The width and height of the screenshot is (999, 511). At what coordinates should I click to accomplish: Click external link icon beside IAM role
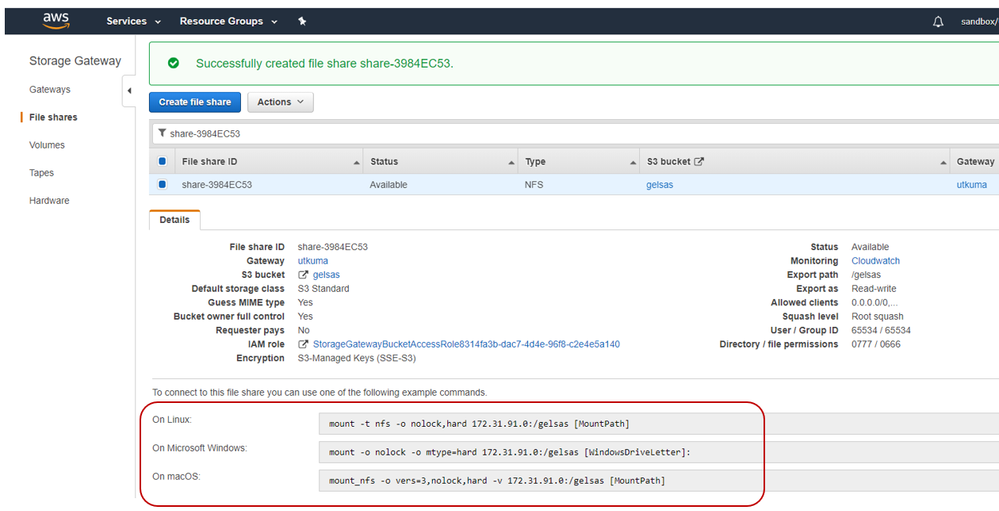click(x=303, y=345)
